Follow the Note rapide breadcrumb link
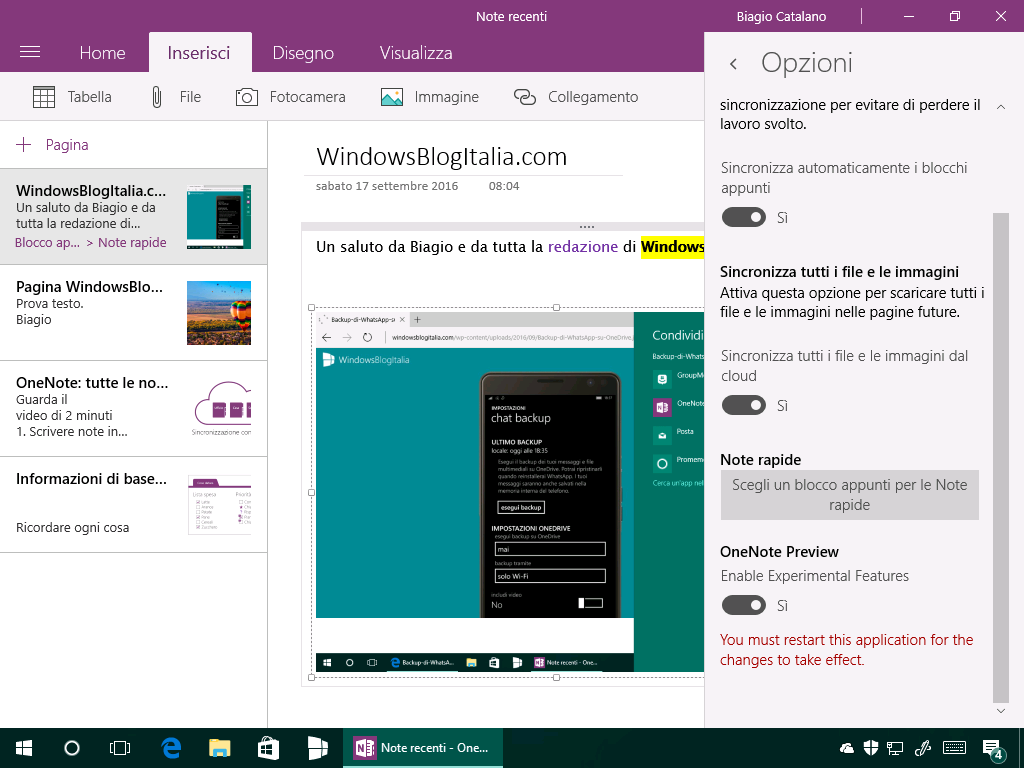Screen dimensions: 1024x768 coord(132,242)
